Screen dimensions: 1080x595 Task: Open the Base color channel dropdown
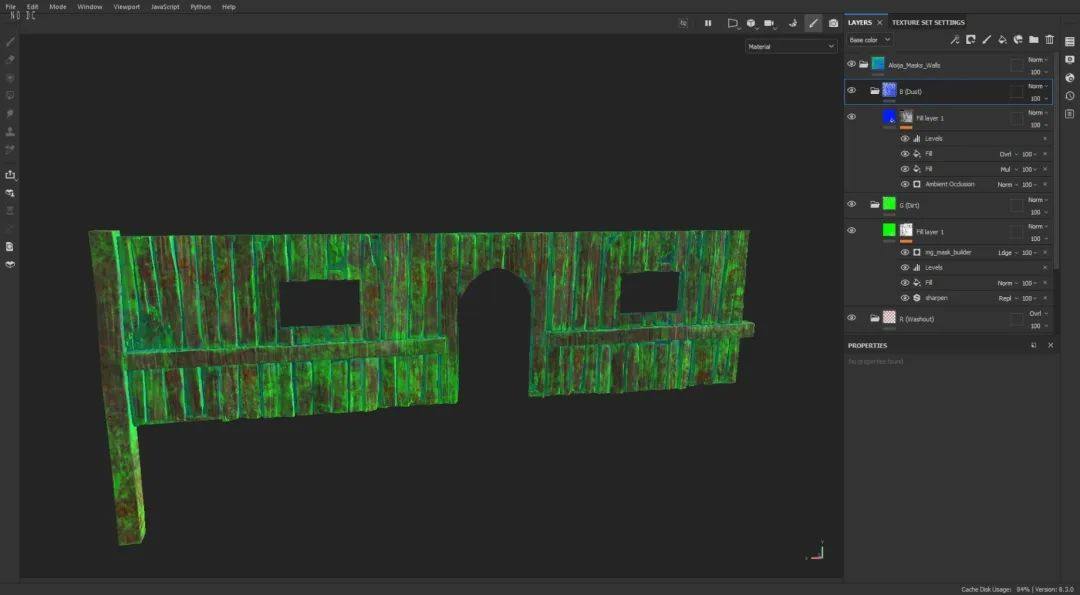point(869,40)
